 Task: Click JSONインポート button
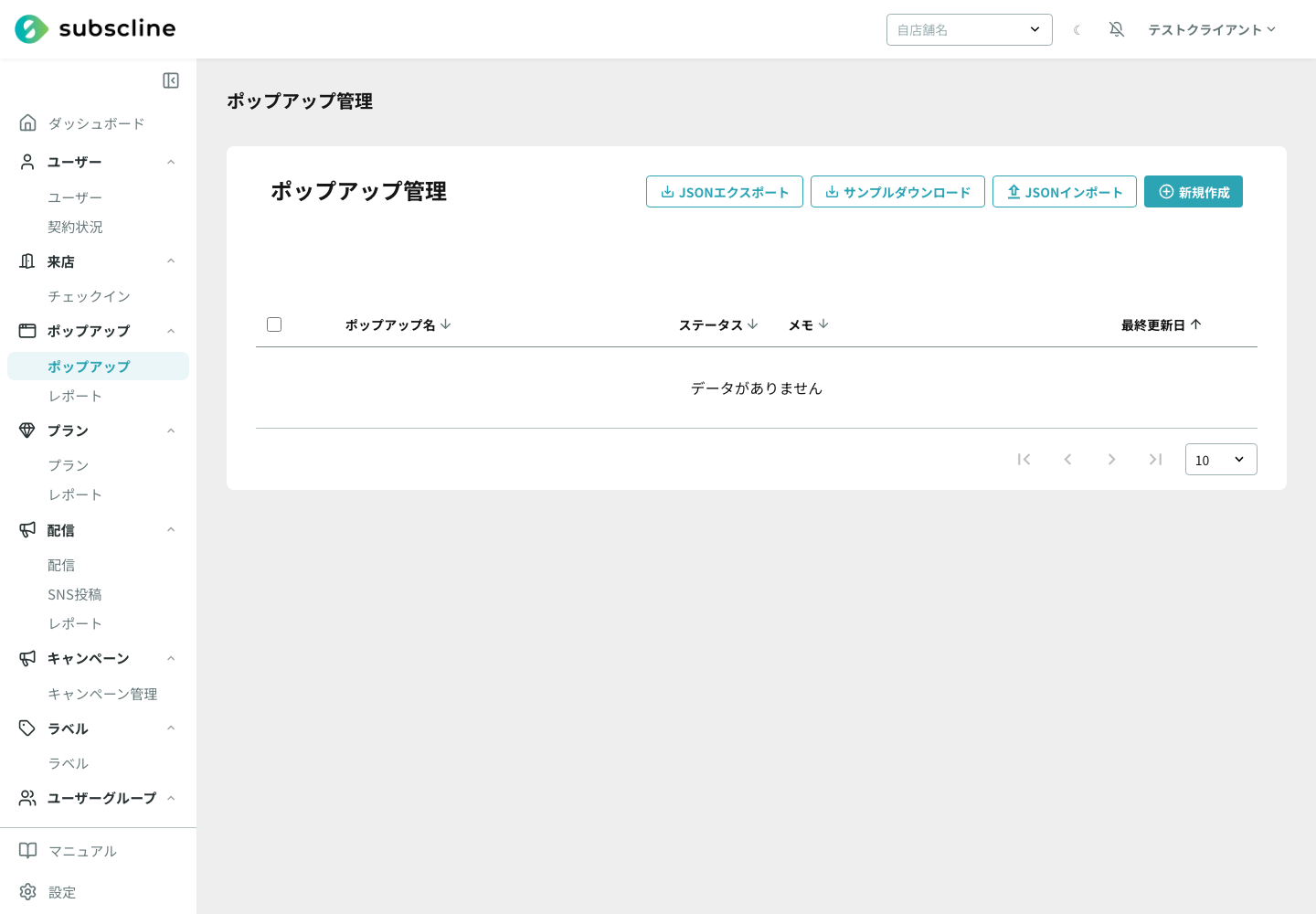pos(1065,192)
